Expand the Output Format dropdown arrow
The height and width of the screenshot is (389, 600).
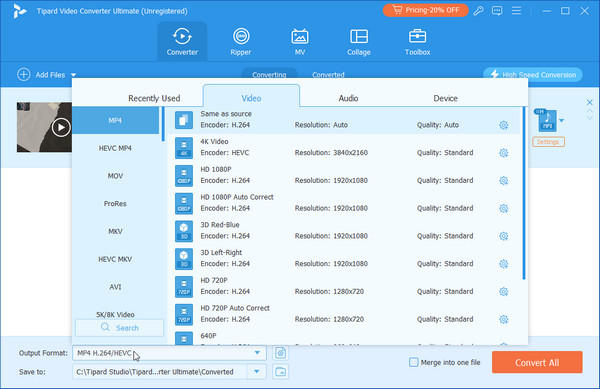click(257, 353)
